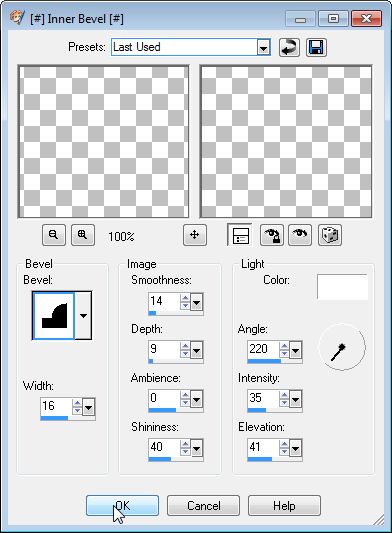This screenshot has width=392, height=533.
Task: Click the save preset floppy disk icon
Action: coord(316,47)
